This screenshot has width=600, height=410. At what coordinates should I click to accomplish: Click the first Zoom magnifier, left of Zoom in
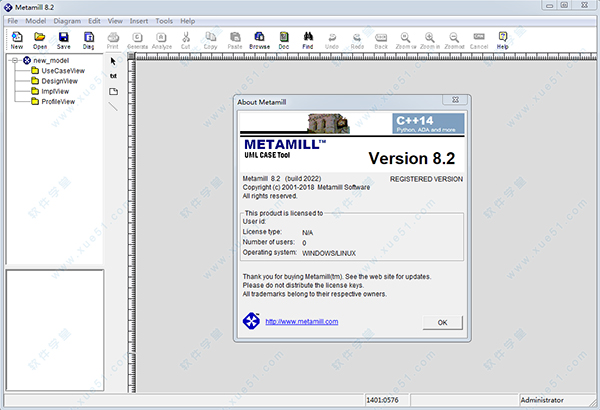[406, 40]
